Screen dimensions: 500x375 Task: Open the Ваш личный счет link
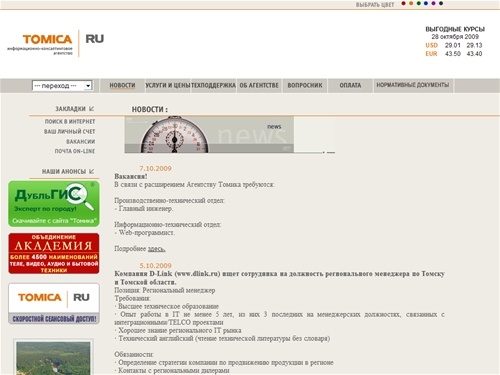70,132
